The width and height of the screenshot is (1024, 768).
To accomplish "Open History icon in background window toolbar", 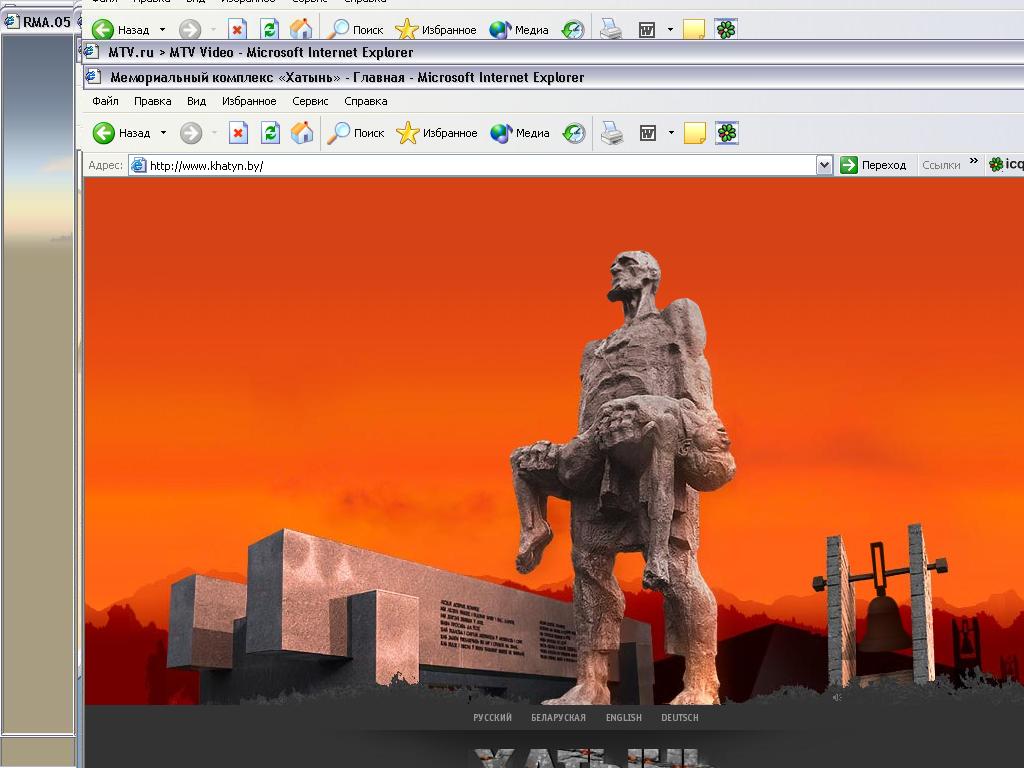I will (x=573, y=29).
